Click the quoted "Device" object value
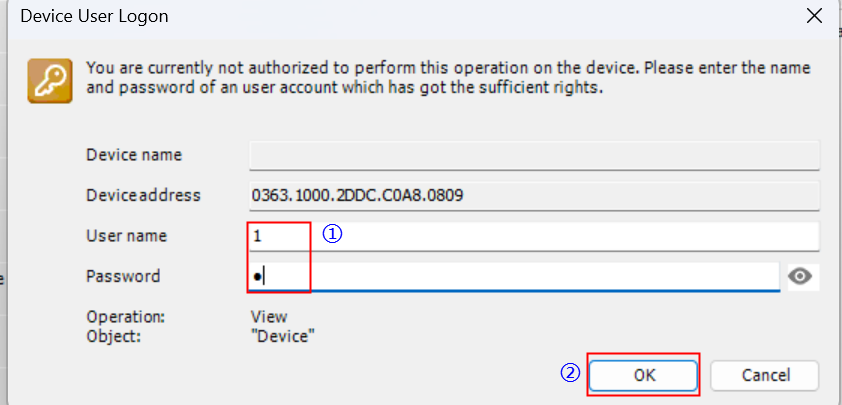The image size is (842, 405). click(283, 336)
